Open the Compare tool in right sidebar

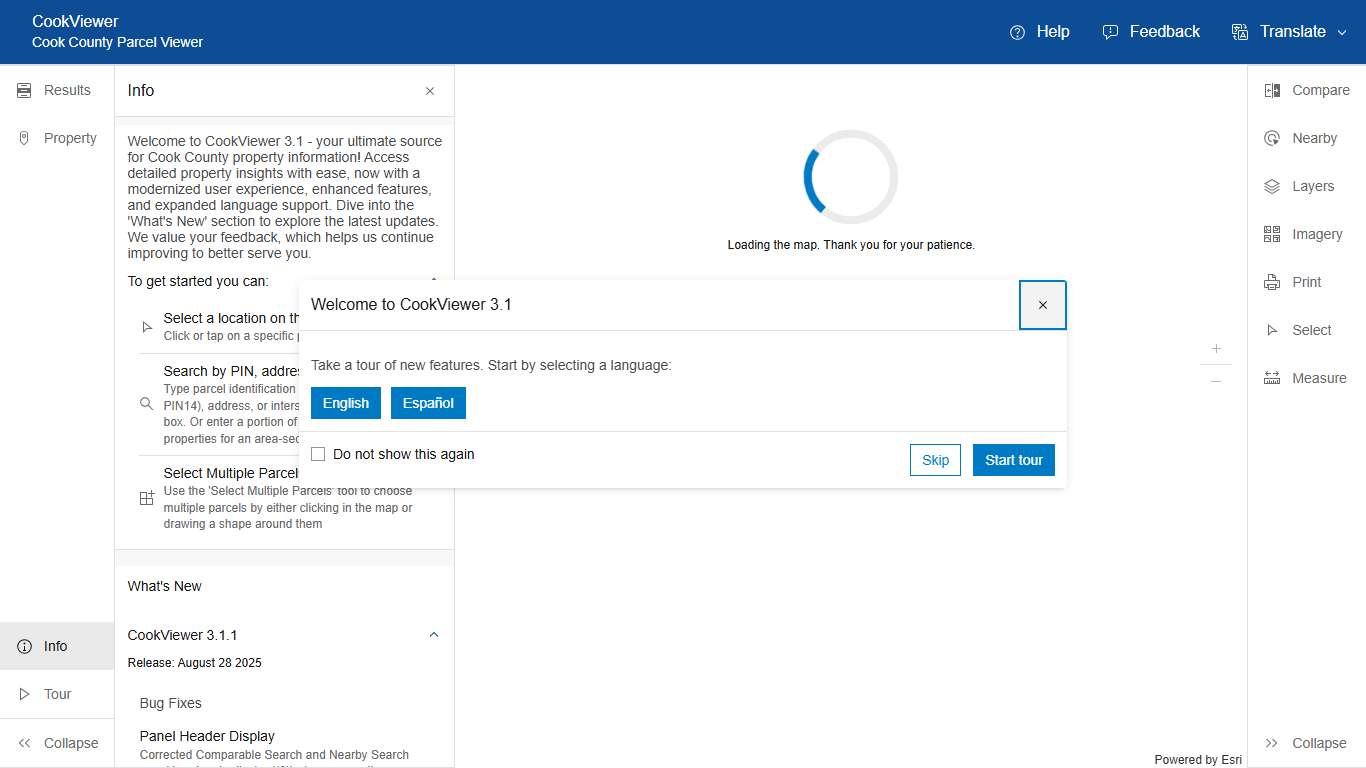1307,90
